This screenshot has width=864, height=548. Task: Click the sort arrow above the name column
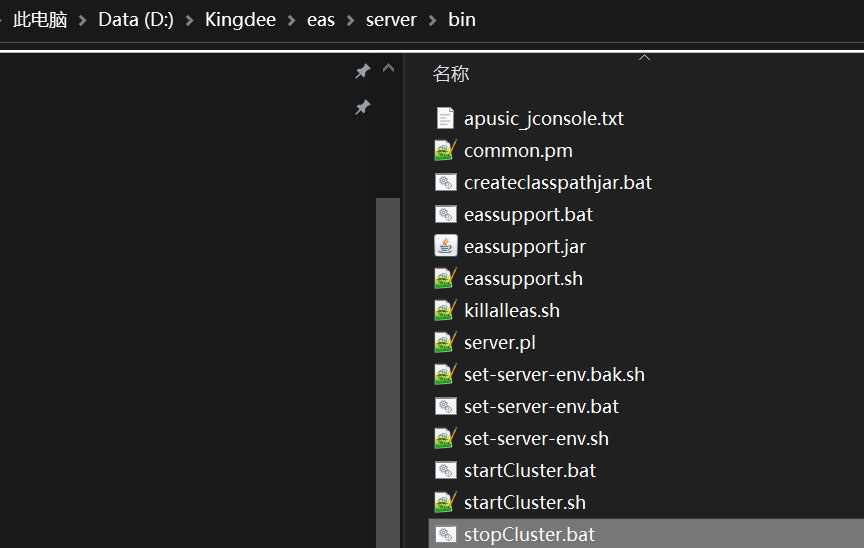pos(644,57)
